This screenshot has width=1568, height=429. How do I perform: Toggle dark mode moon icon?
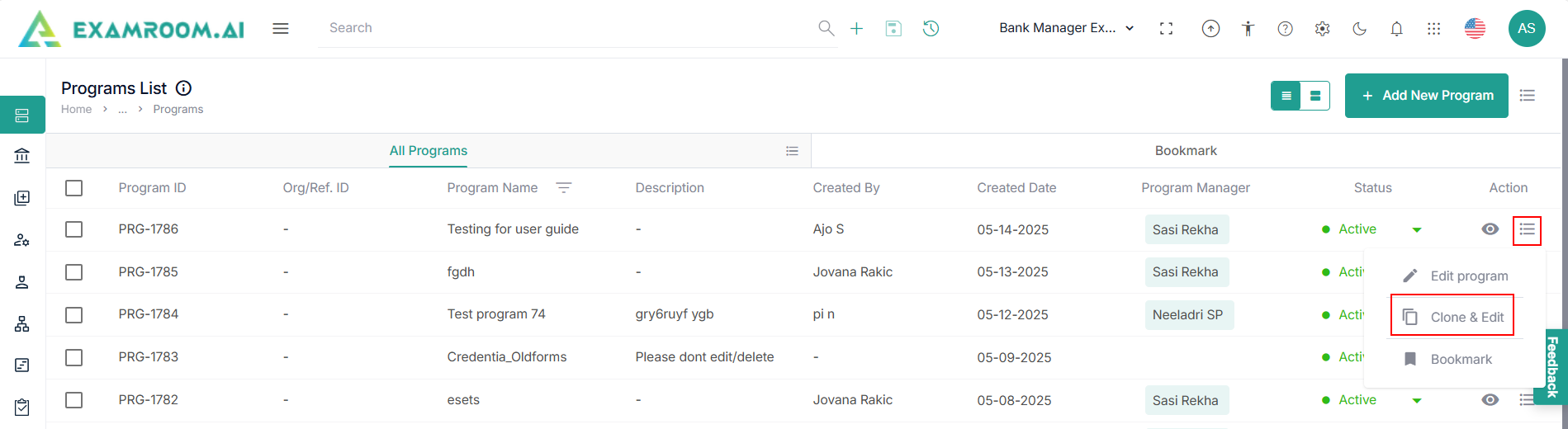tap(1359, 29)
